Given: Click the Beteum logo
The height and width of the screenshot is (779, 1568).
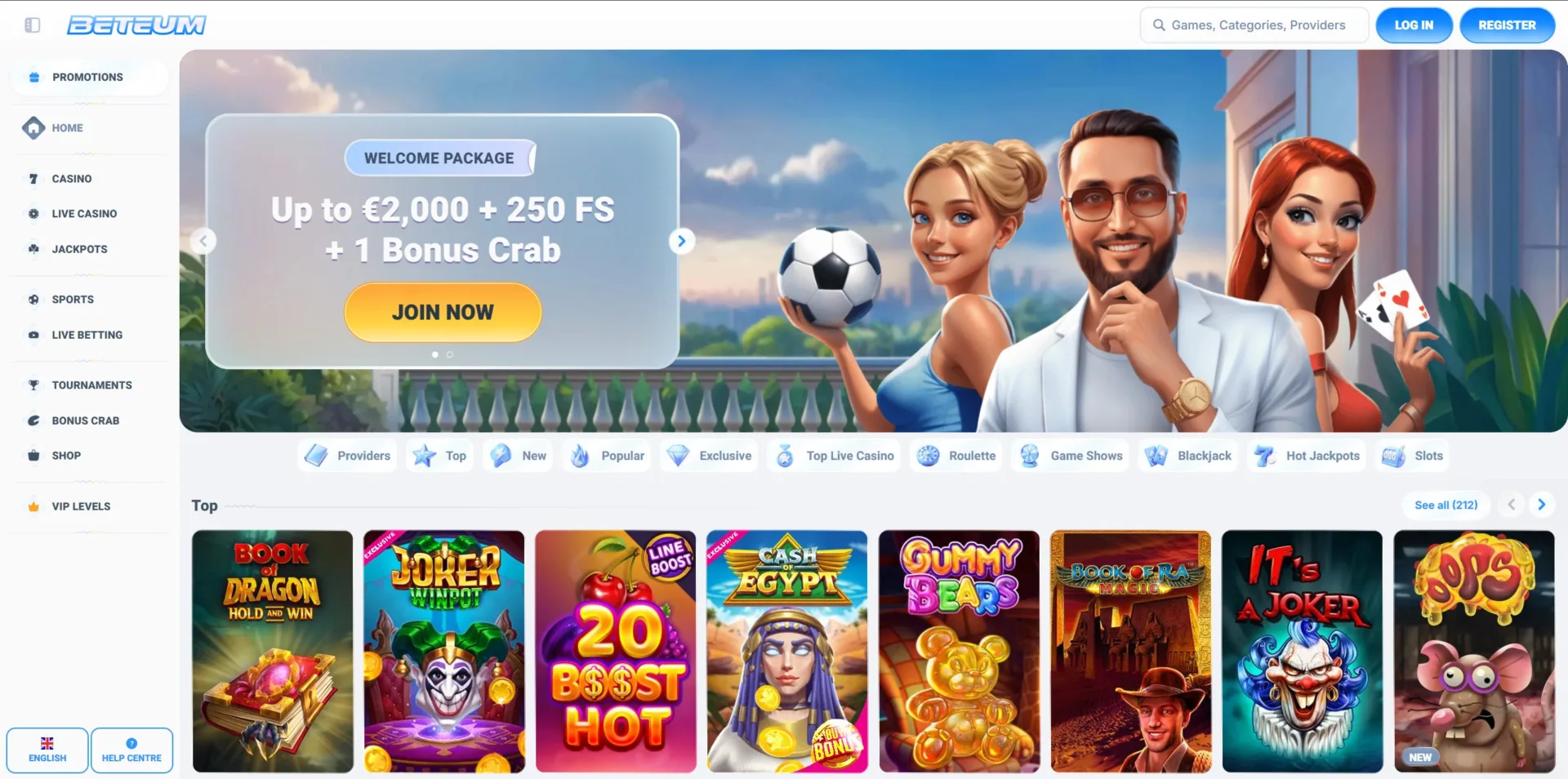Looking at the screenshot, I should pyautogui.click(x=136, y=25).
